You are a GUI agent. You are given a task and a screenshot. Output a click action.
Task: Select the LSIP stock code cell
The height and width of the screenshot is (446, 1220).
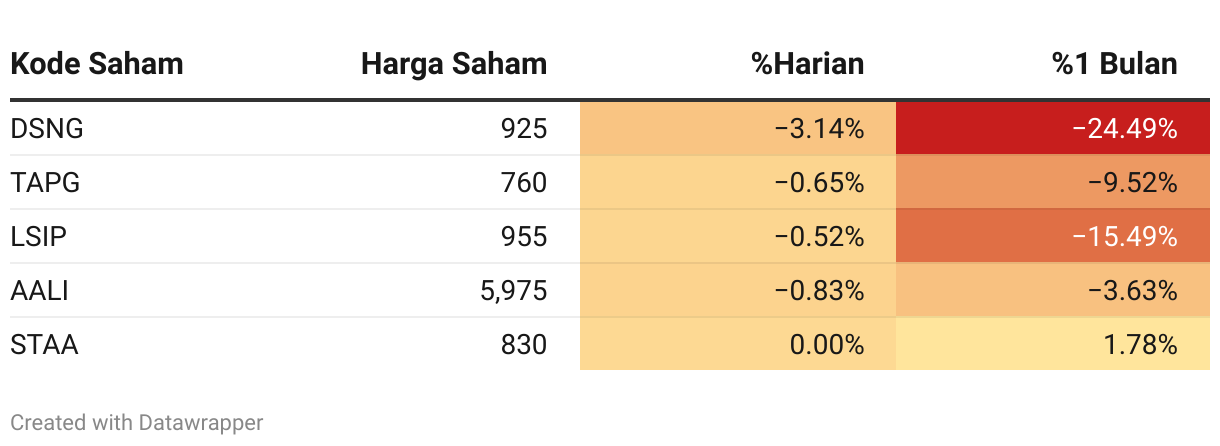[39, 237]
